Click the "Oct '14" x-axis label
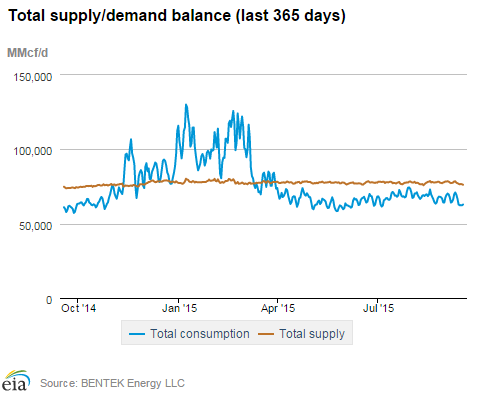Screen dimensions: 477x393 [x=78, y=308]
